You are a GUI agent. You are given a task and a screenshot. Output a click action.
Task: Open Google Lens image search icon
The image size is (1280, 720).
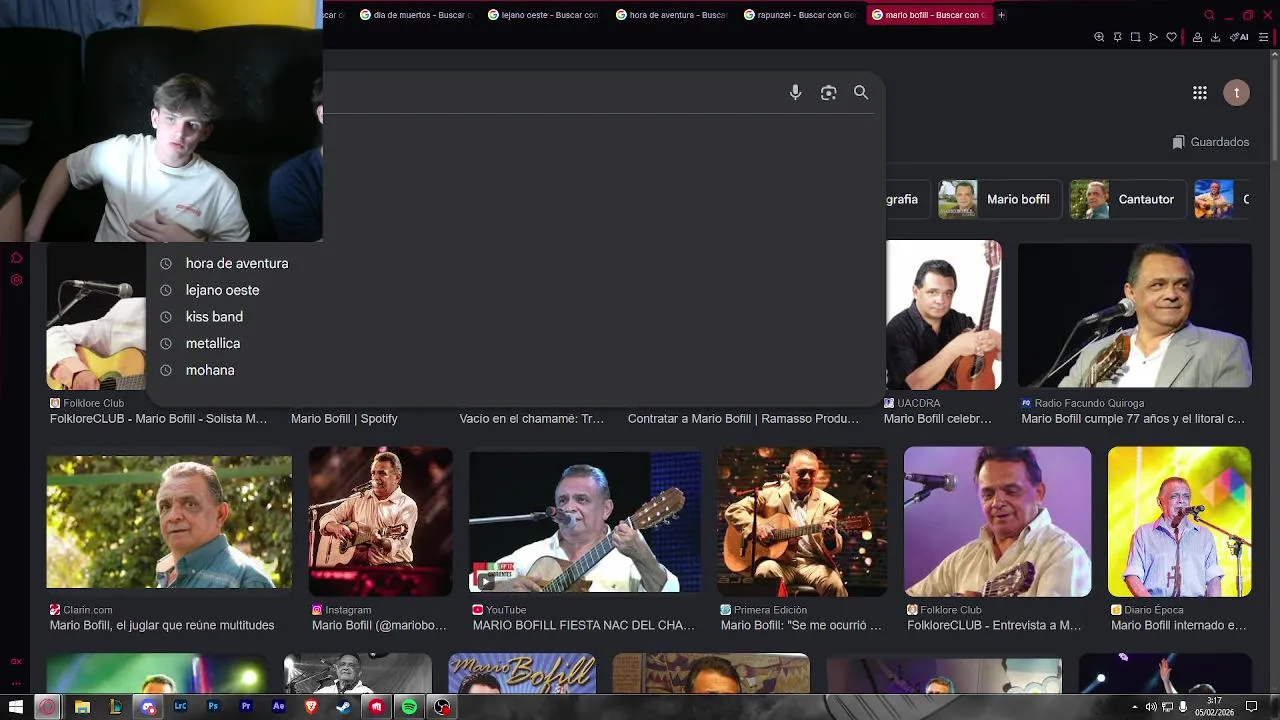click(828, 92)
